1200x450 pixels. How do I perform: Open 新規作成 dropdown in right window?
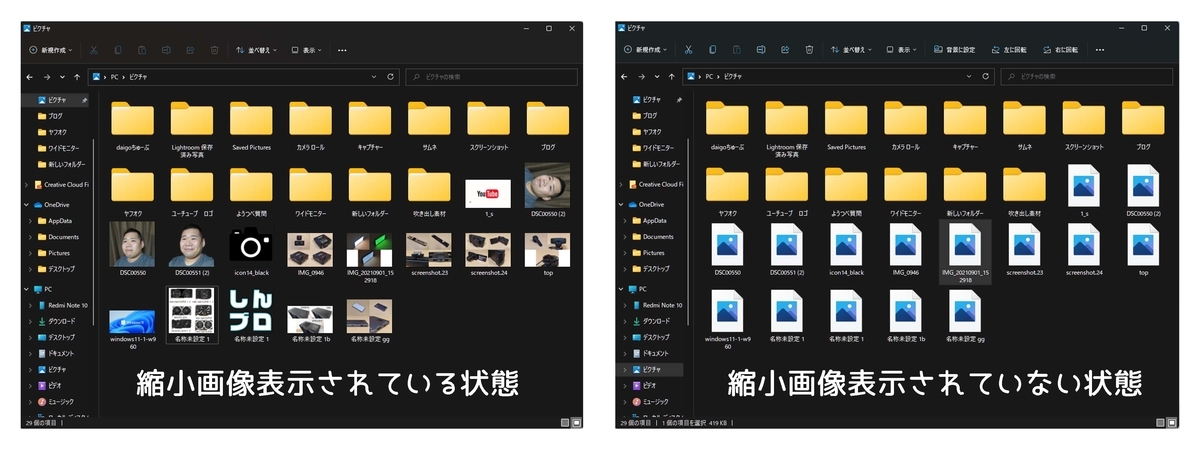point(645,49)
